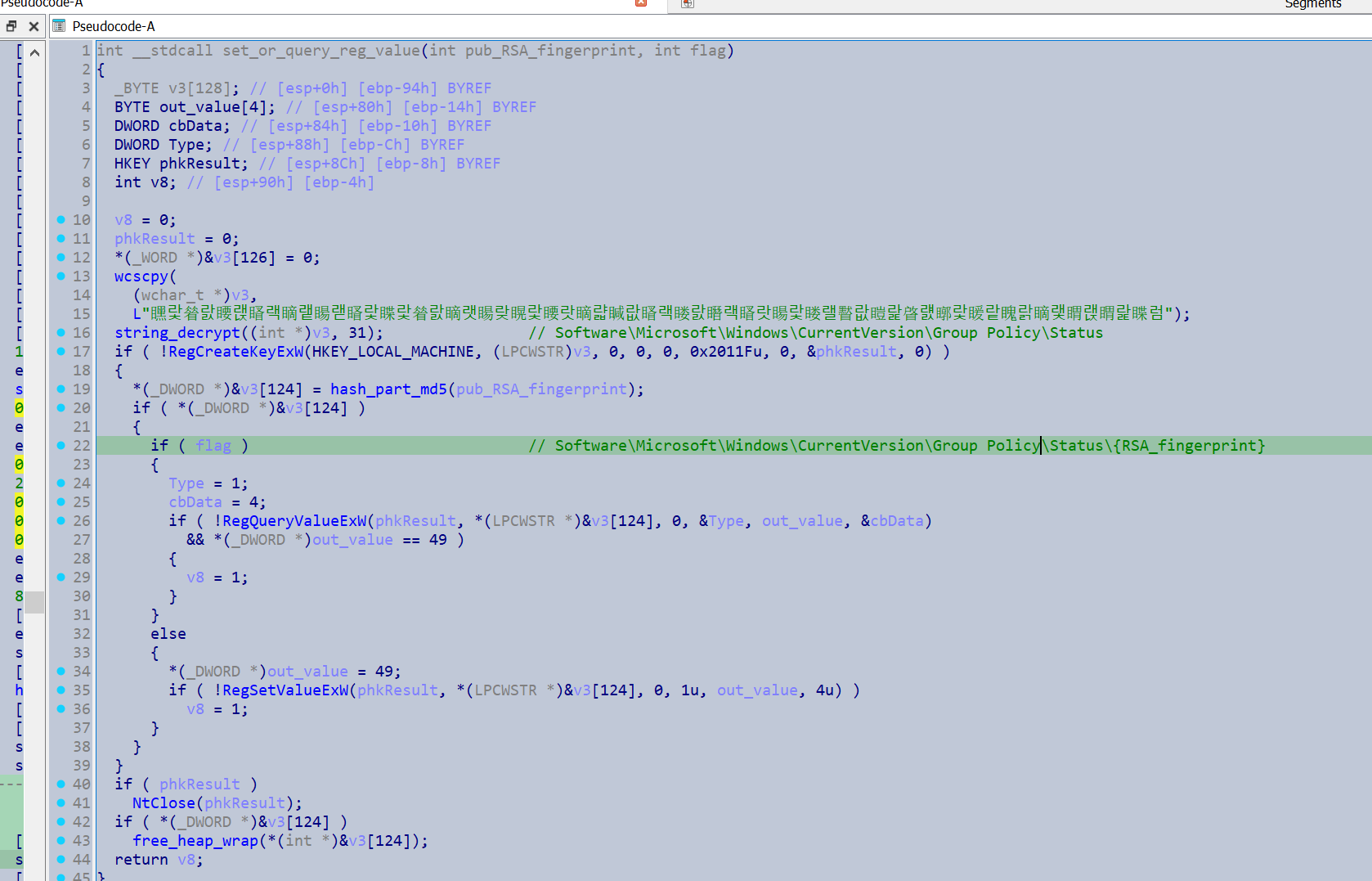Click the flag variable on line 22

click(x=213, y=446)
